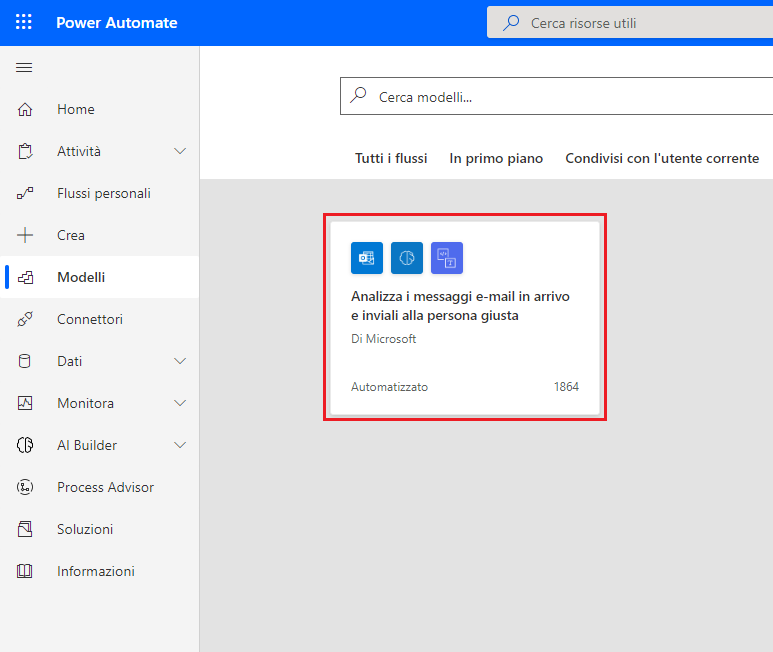
Task: Click the Di Microsoft author text
Action: tap(384, 339)
